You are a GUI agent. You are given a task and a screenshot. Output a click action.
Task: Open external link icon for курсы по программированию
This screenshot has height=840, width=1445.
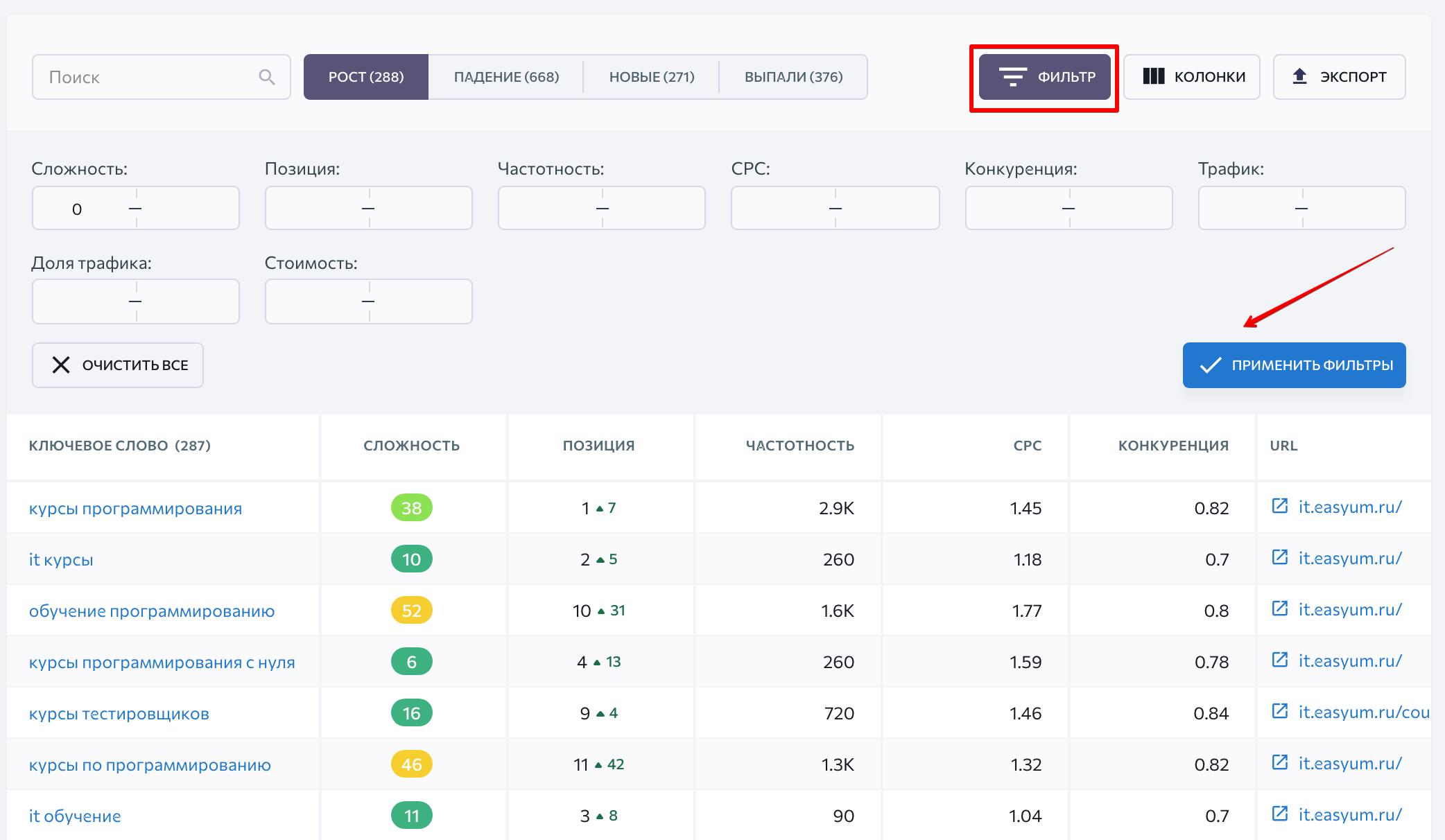click(1280, 762)
